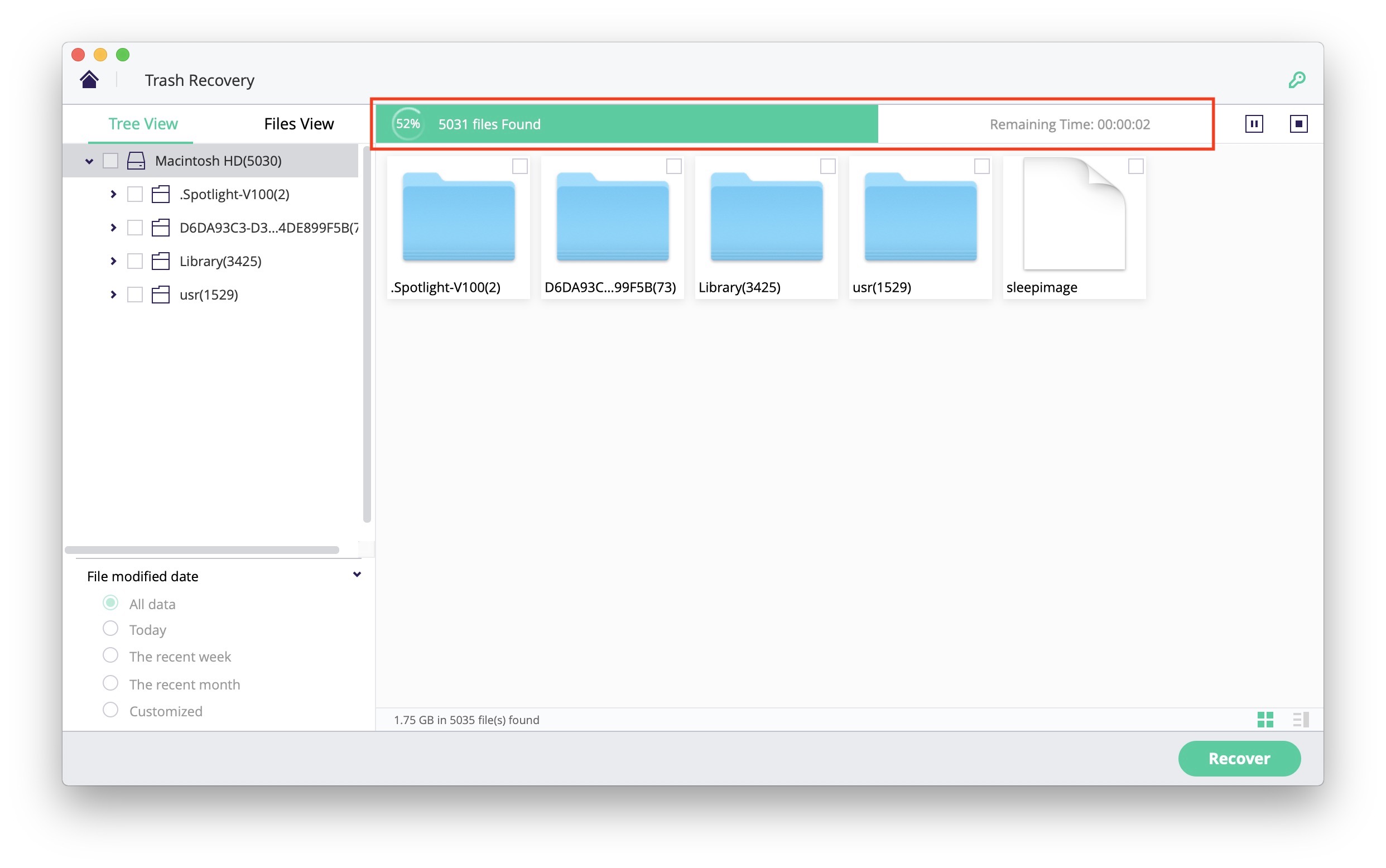Click the Library folder icon in the tree

pyautogui.click(x=160, y=261)
